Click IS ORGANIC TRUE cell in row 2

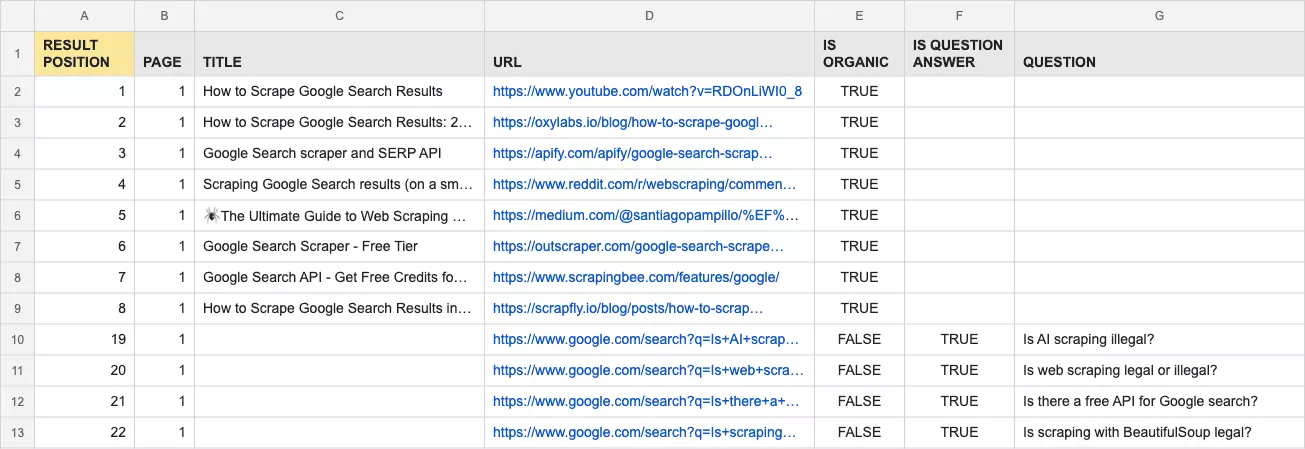pos(859,91)
